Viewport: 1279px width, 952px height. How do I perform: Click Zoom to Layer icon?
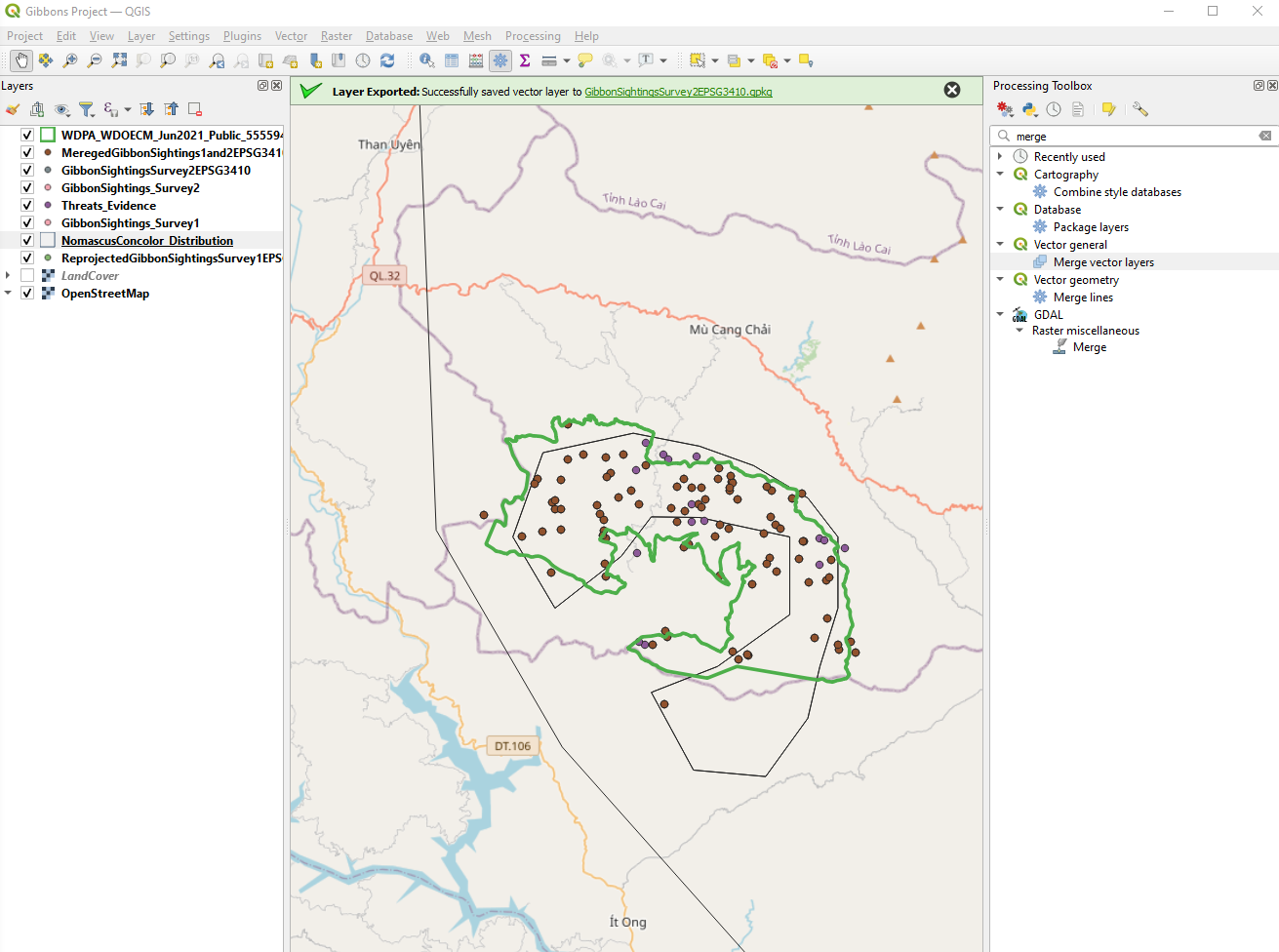pos(168,60)
